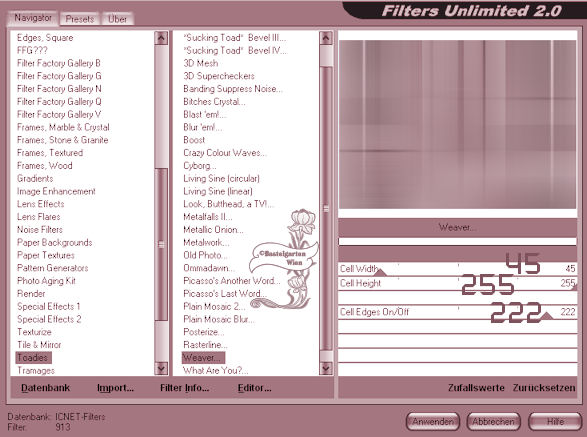
Task: Choose the Weaver filter in list
Action: point(203,358)
